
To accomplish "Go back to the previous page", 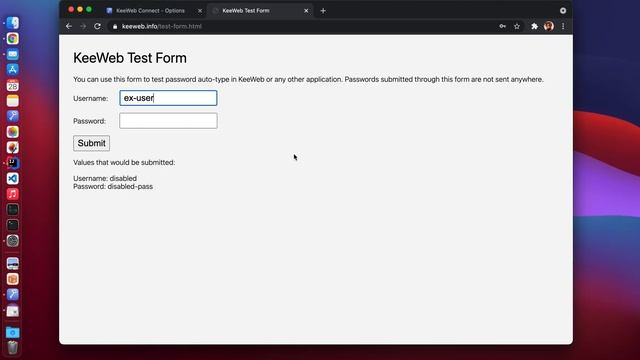I will [x=69, y=26].
